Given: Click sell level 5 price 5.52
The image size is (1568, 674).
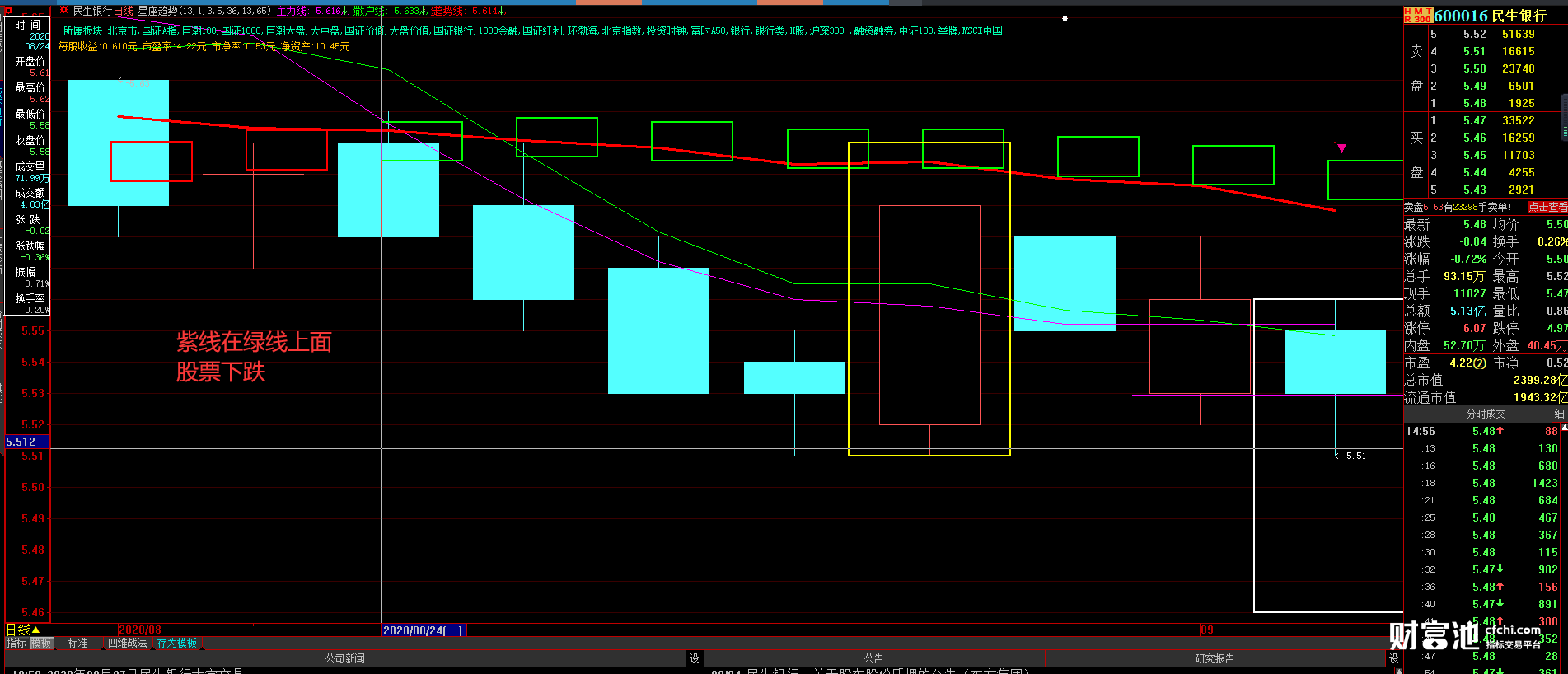Looking at the screenshot, I should click(x=1474, y=34).
